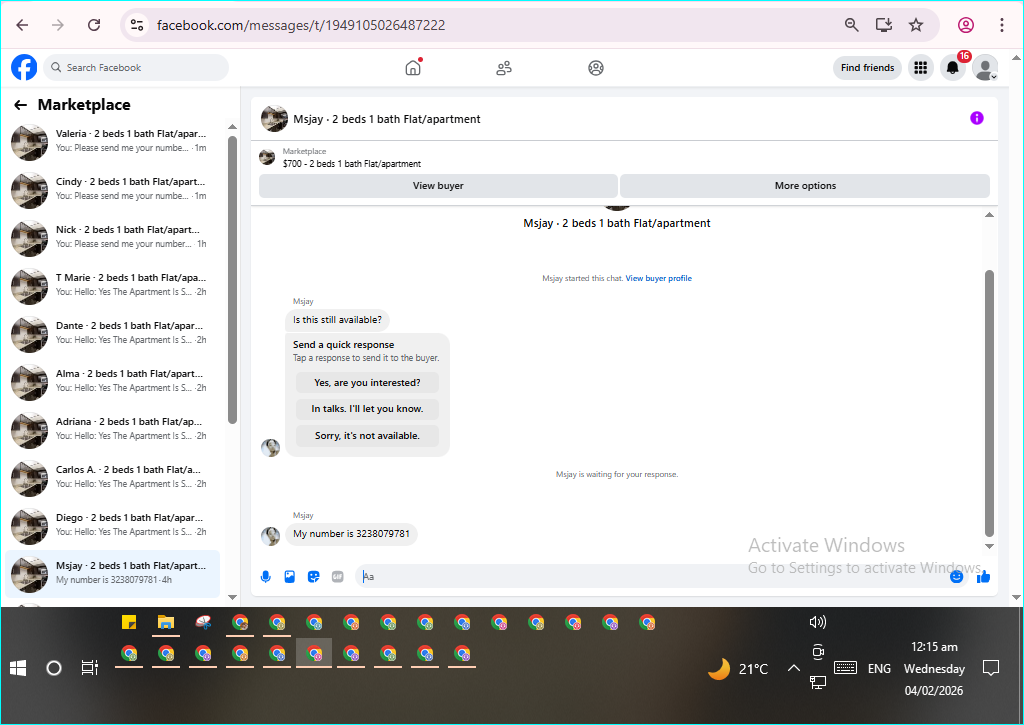Send a thumbs up like
This screenshot has height=725, width=1024.
pyautogui.click(x=984, y=577)
